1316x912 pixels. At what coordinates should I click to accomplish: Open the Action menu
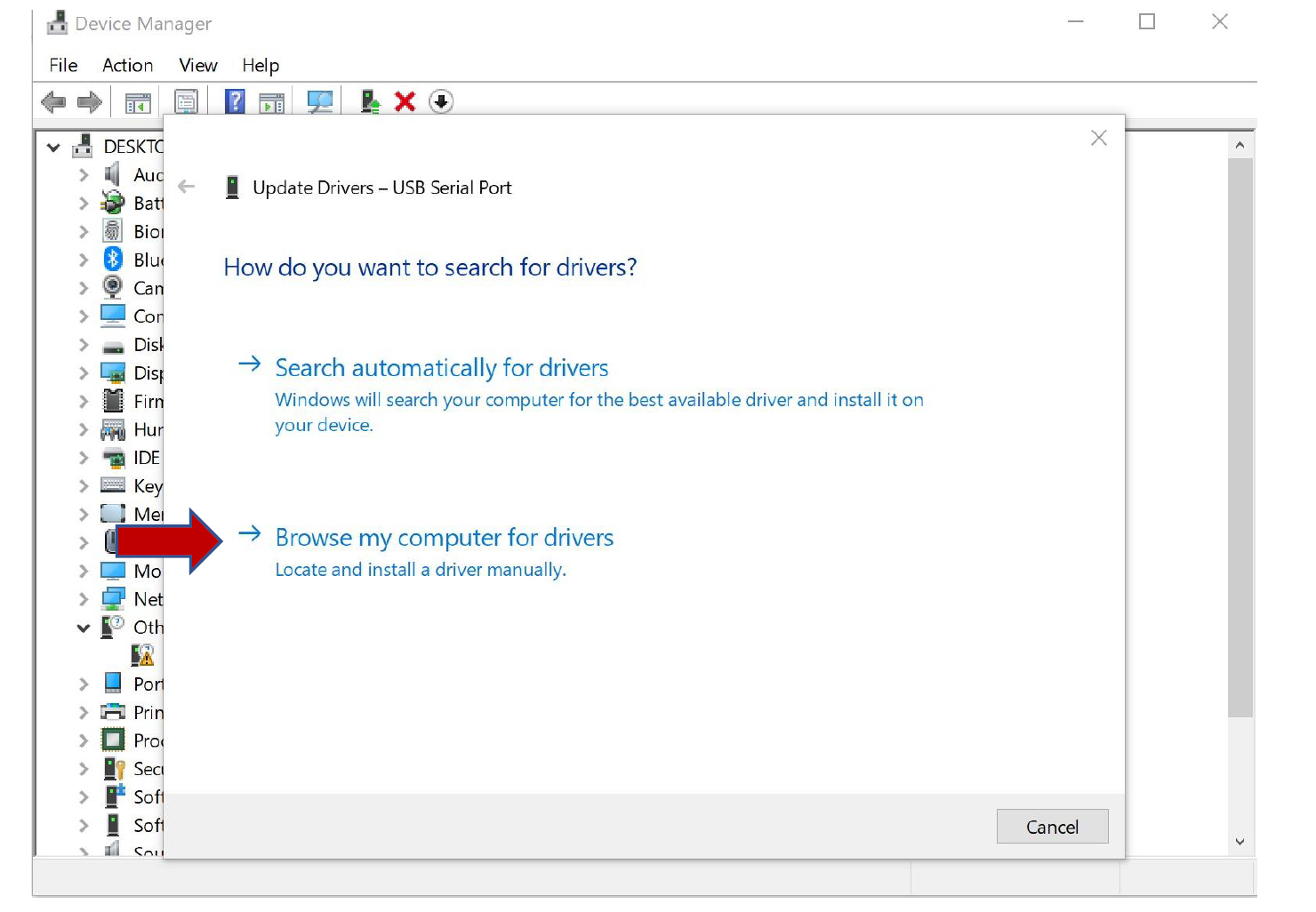point(127,64)
